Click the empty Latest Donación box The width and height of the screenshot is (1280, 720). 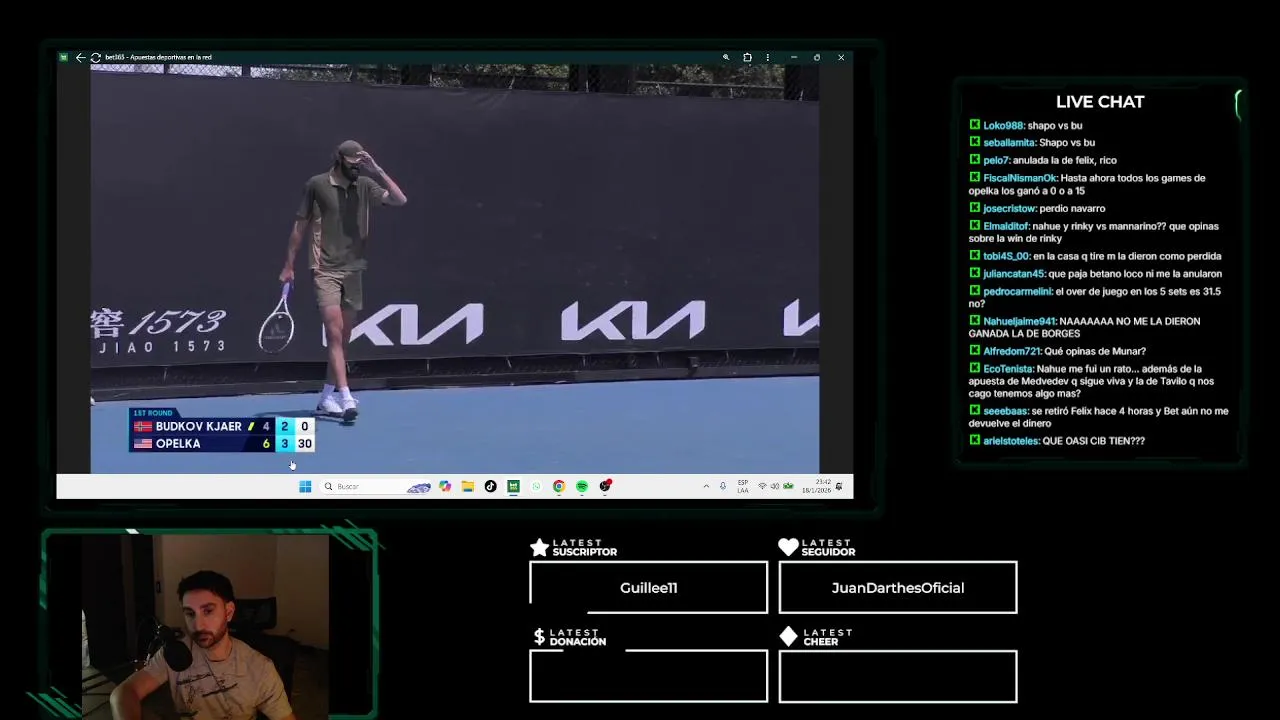[x=649, y=676]
